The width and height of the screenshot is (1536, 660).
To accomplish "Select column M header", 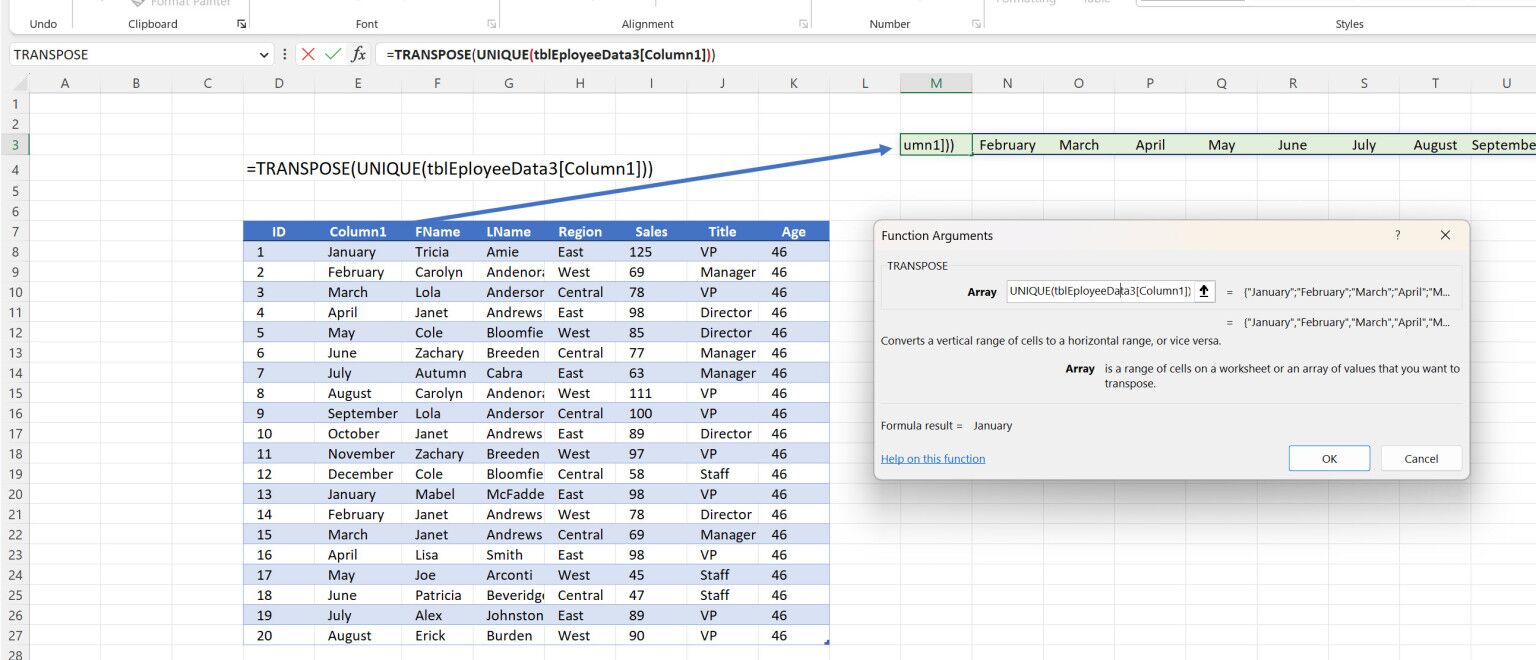I will (x=936, y=83).
